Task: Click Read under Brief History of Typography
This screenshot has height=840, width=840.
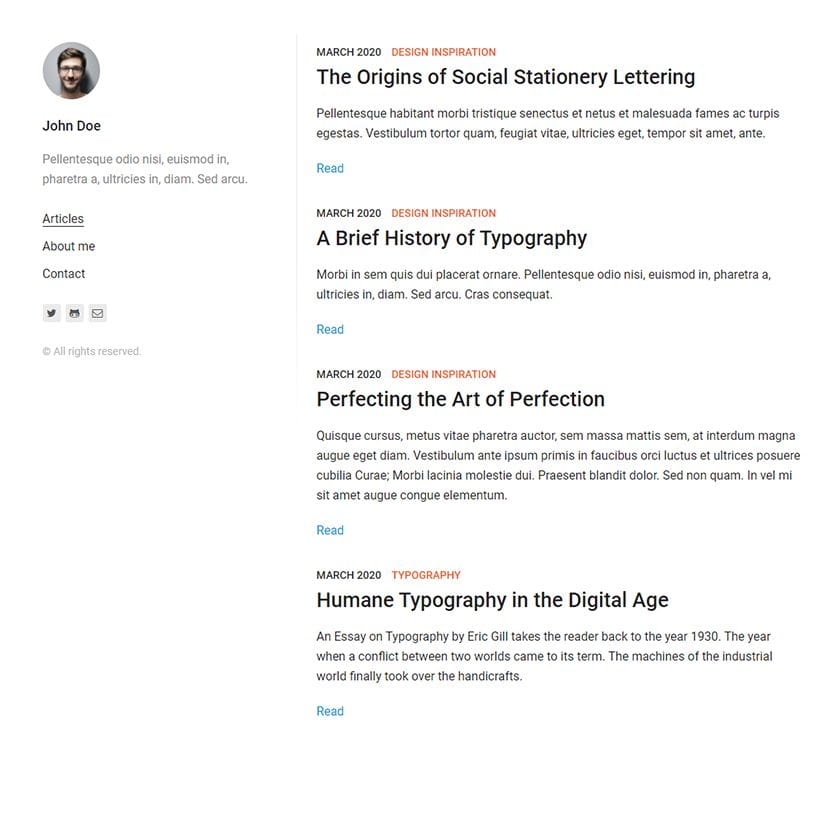Action: pyautogui.click(x=330, y=329)
